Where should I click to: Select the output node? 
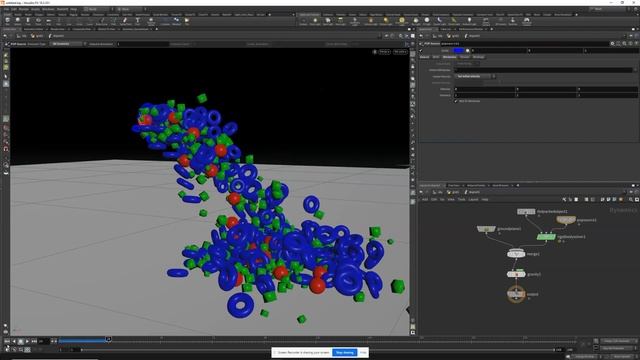[x=516, y=293]
